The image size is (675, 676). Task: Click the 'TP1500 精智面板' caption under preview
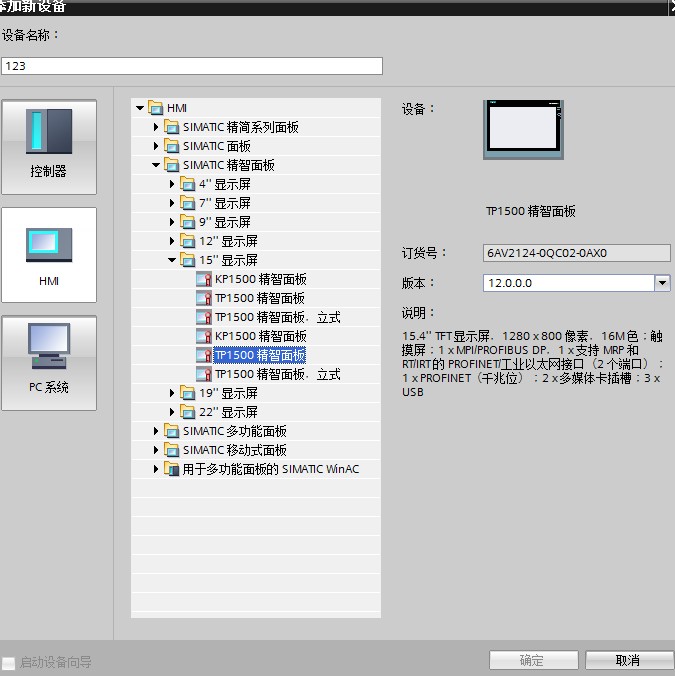pyautogui.click(x=531, y=211)
